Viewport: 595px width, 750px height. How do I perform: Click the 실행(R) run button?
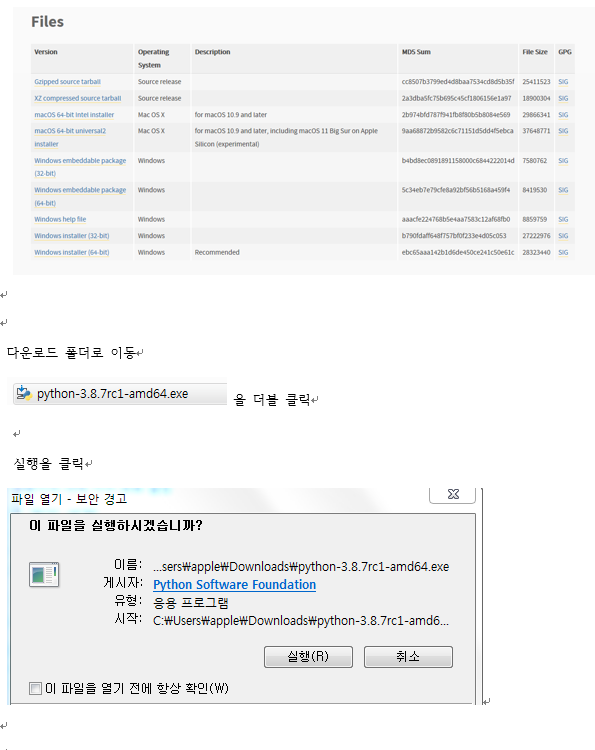point(309,657)
